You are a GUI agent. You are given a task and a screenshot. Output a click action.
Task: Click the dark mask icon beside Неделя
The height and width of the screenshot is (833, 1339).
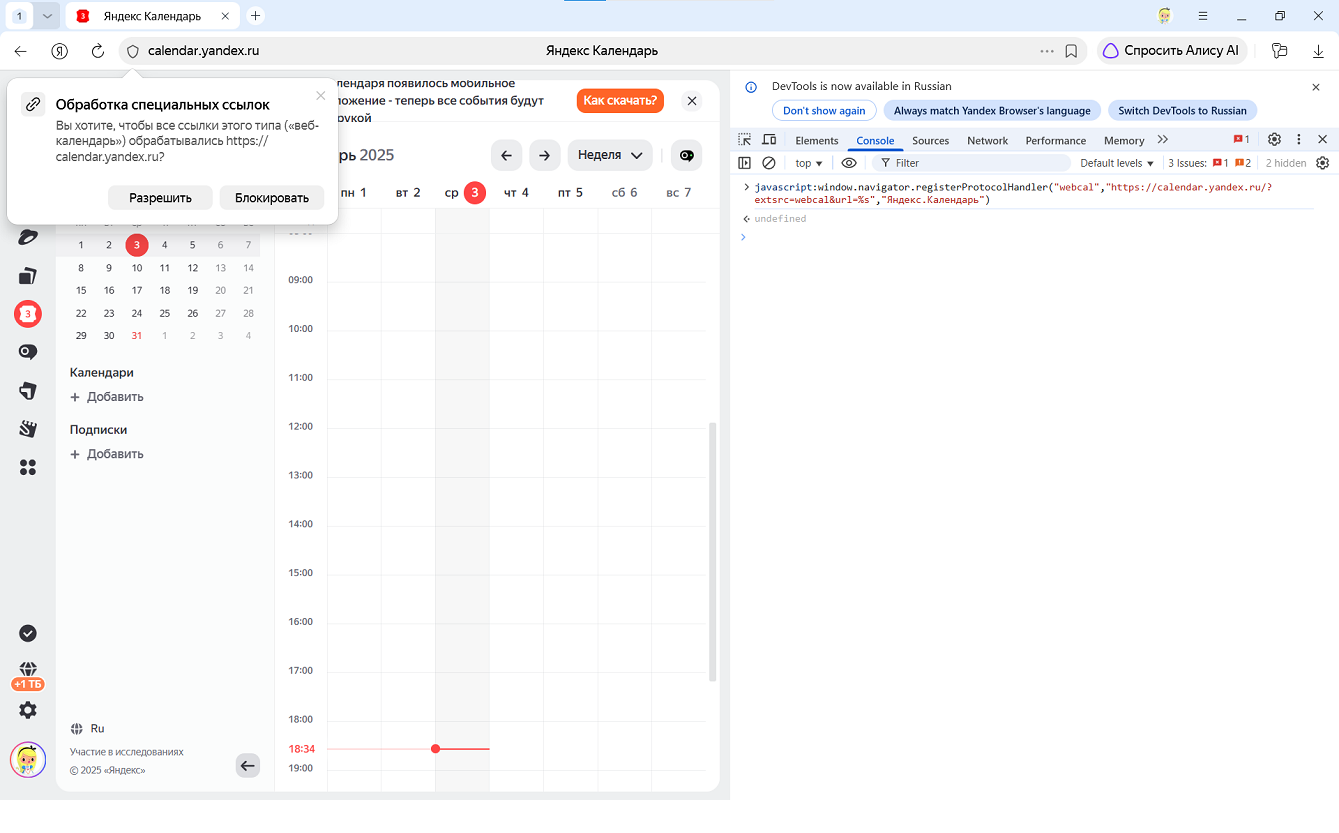click(687, 155)
